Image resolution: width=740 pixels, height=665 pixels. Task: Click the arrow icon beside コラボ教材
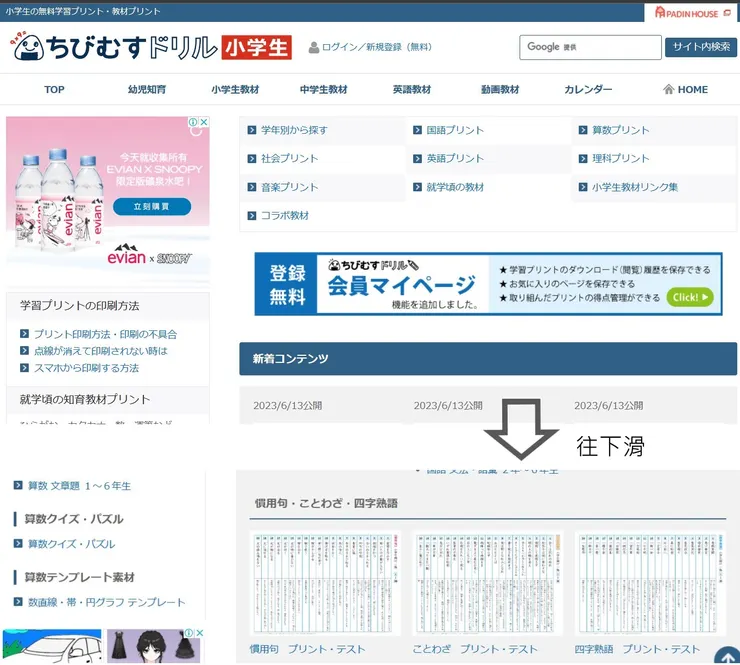click(252, 216)
